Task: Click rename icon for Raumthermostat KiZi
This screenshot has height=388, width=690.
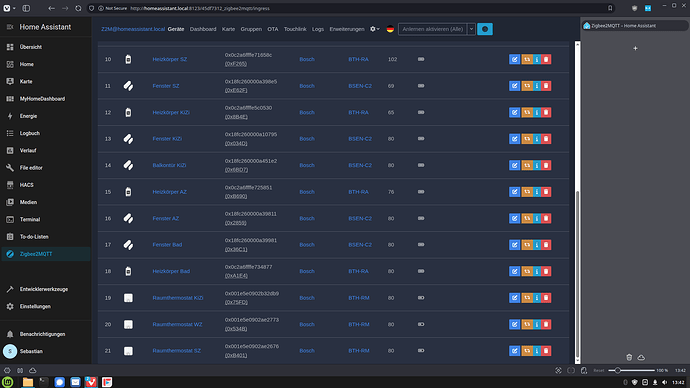Action: 514,298
